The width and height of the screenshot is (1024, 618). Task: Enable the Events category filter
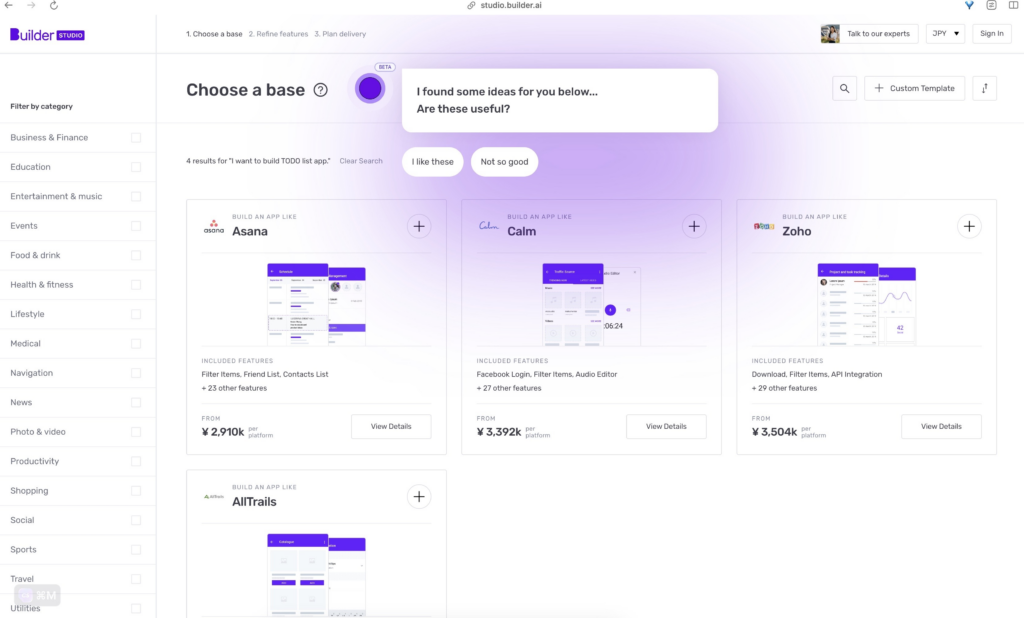[136, 226]
